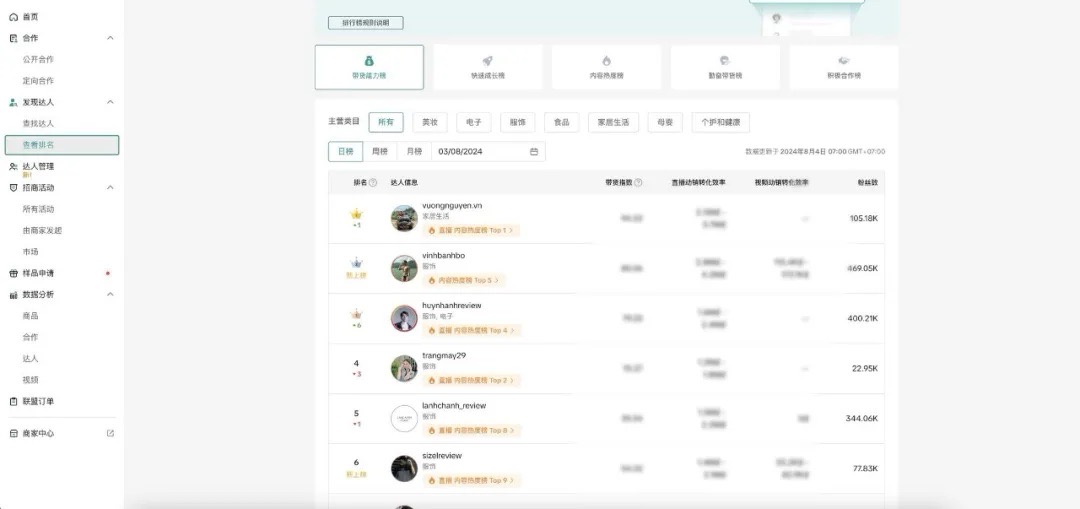
Task: Open 公开合作 in the sidebar
Action: [x=38, y=59]
